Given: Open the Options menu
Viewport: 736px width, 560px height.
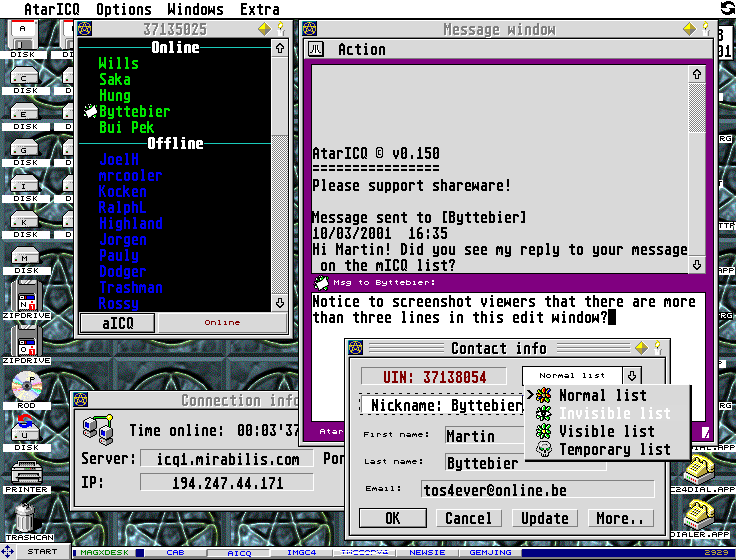Looking at the screenshot, I should pos(124,9).
